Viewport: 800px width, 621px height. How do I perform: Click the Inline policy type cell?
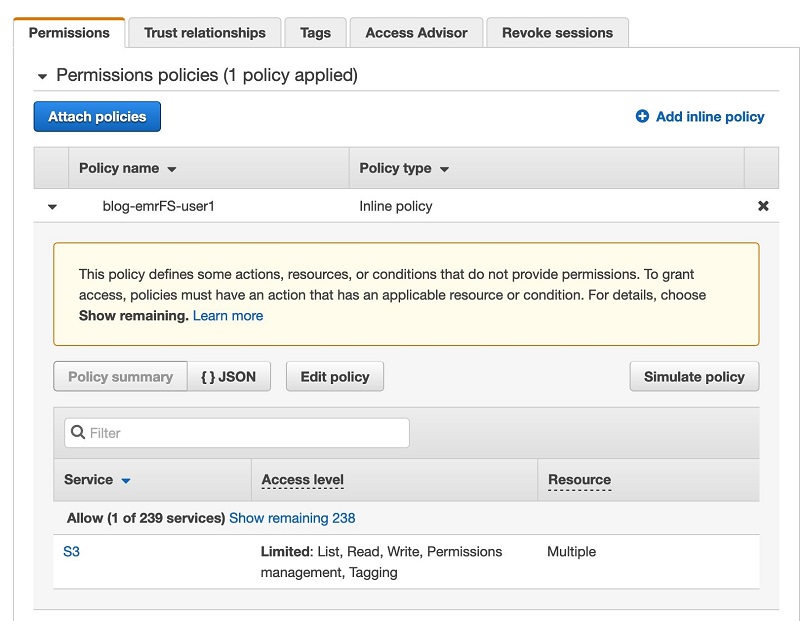point(396,206)
